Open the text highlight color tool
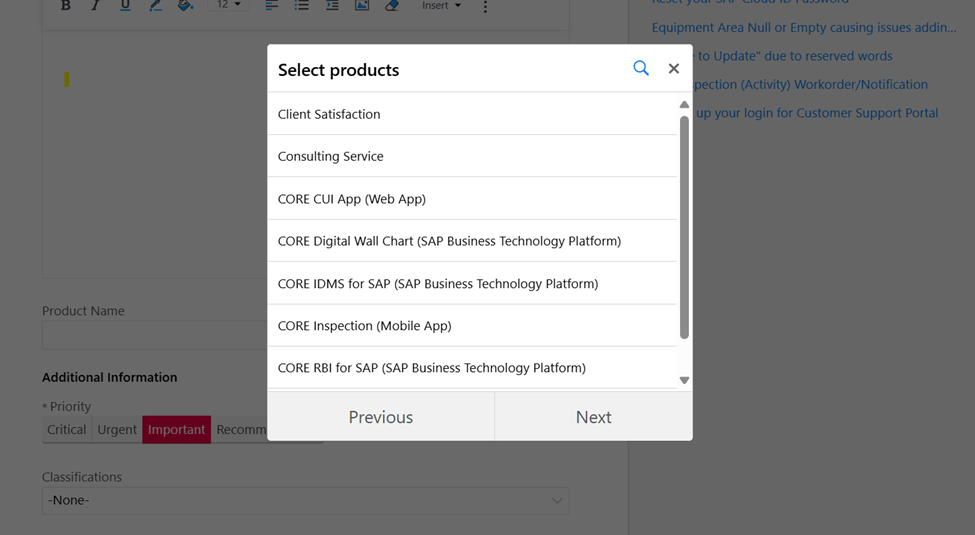The height and width of the screenshot is (535, 975). click(155, 6)
